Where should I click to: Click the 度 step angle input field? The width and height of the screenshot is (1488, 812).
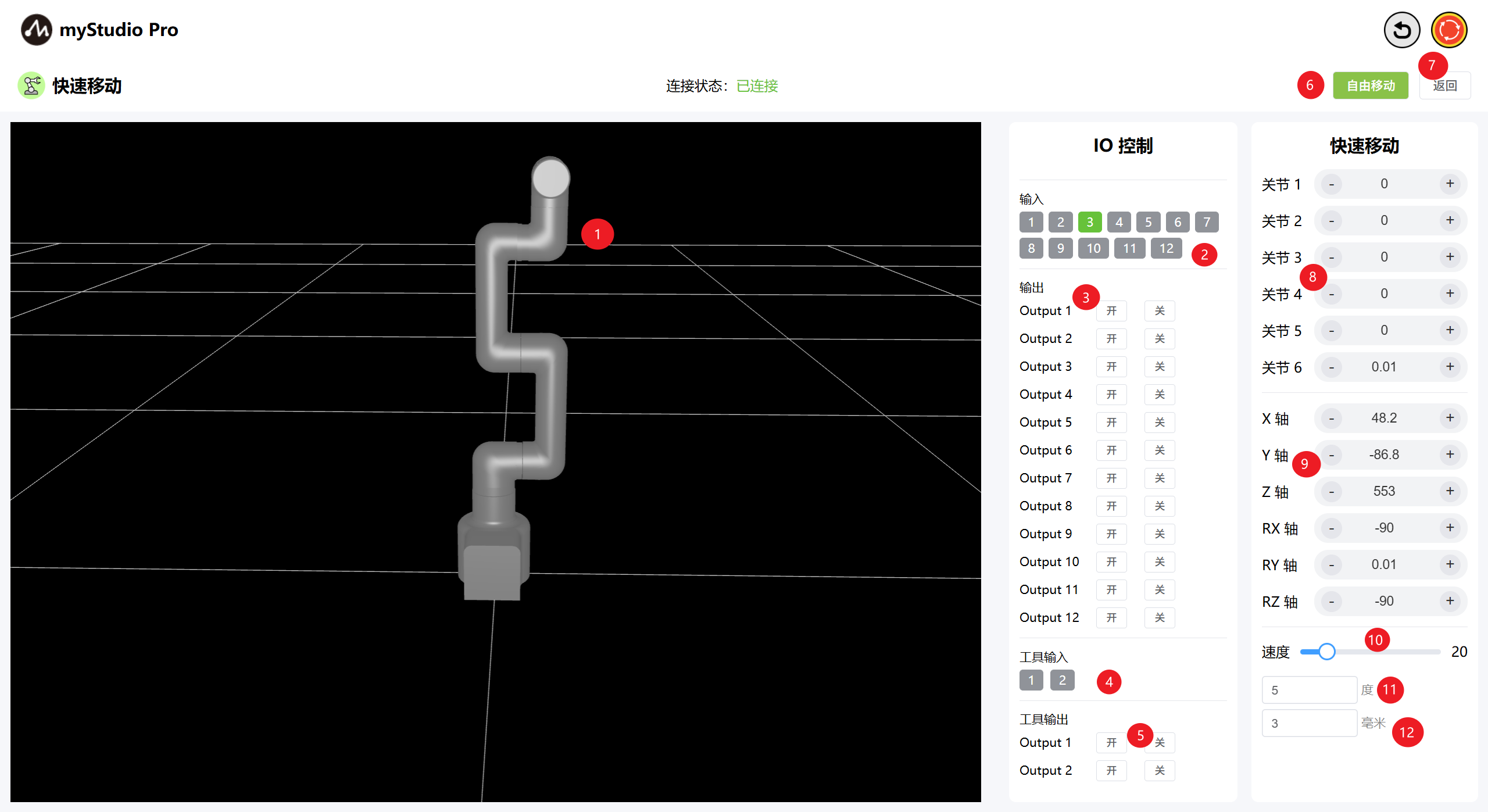click(x=1308, y=691)
